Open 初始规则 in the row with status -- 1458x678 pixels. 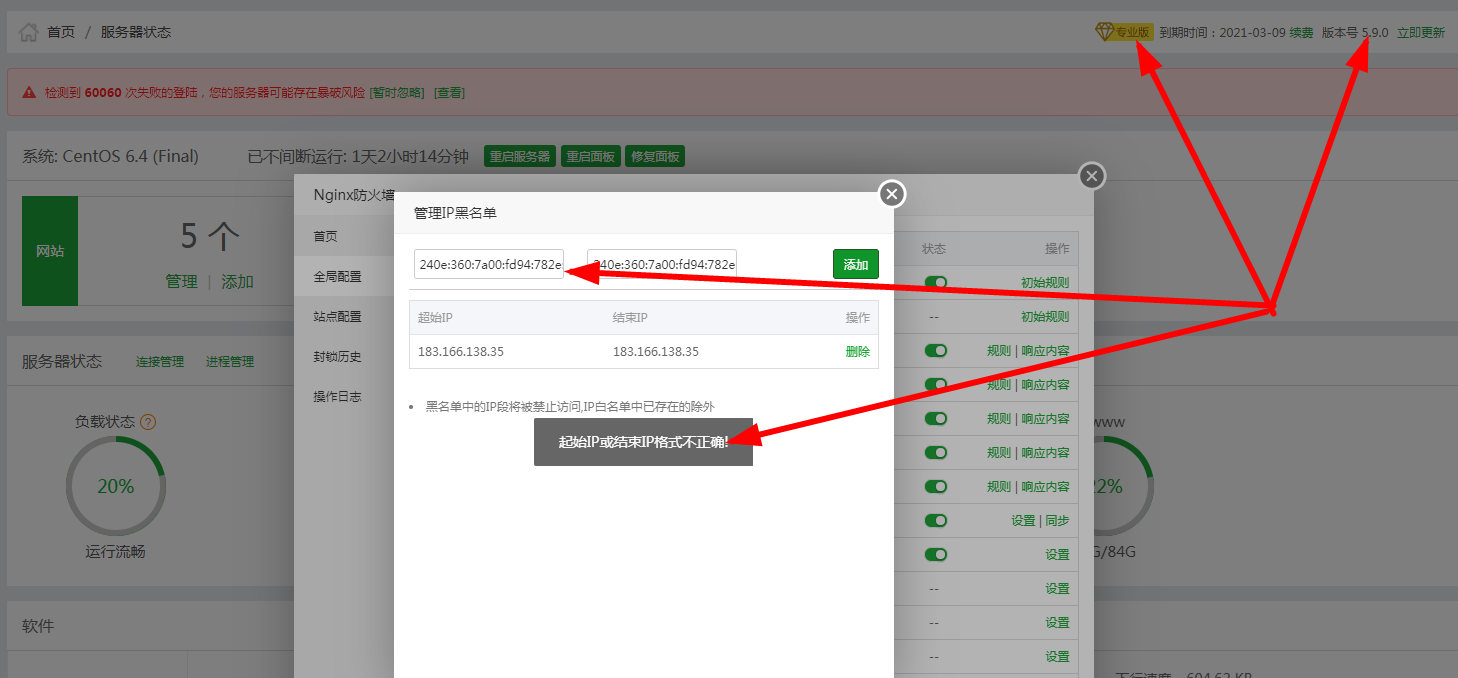click(x=1045, y=317)
